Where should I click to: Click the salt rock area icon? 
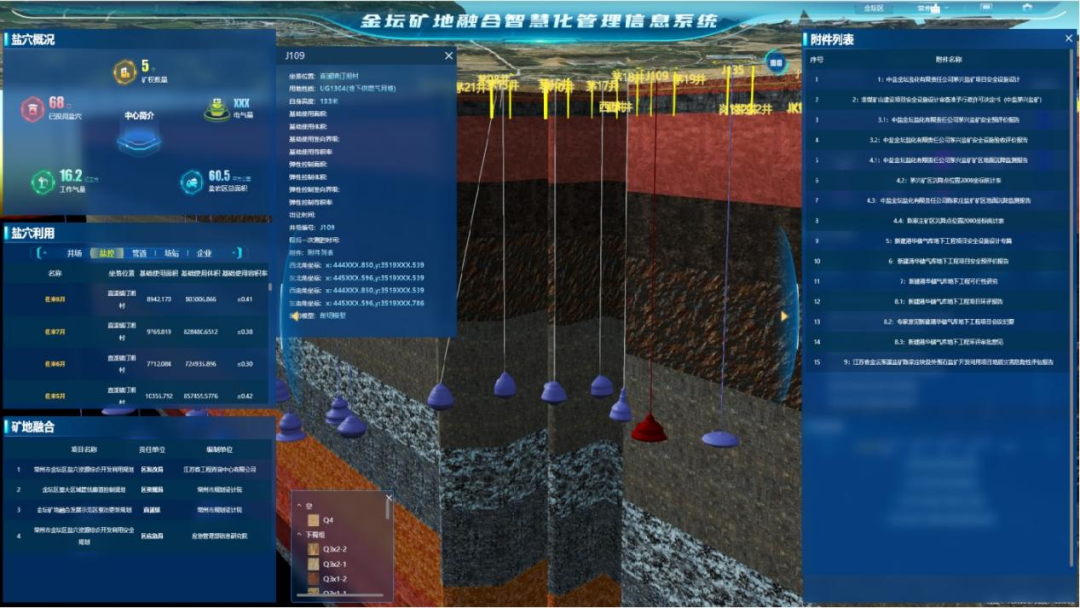point(191,182)
